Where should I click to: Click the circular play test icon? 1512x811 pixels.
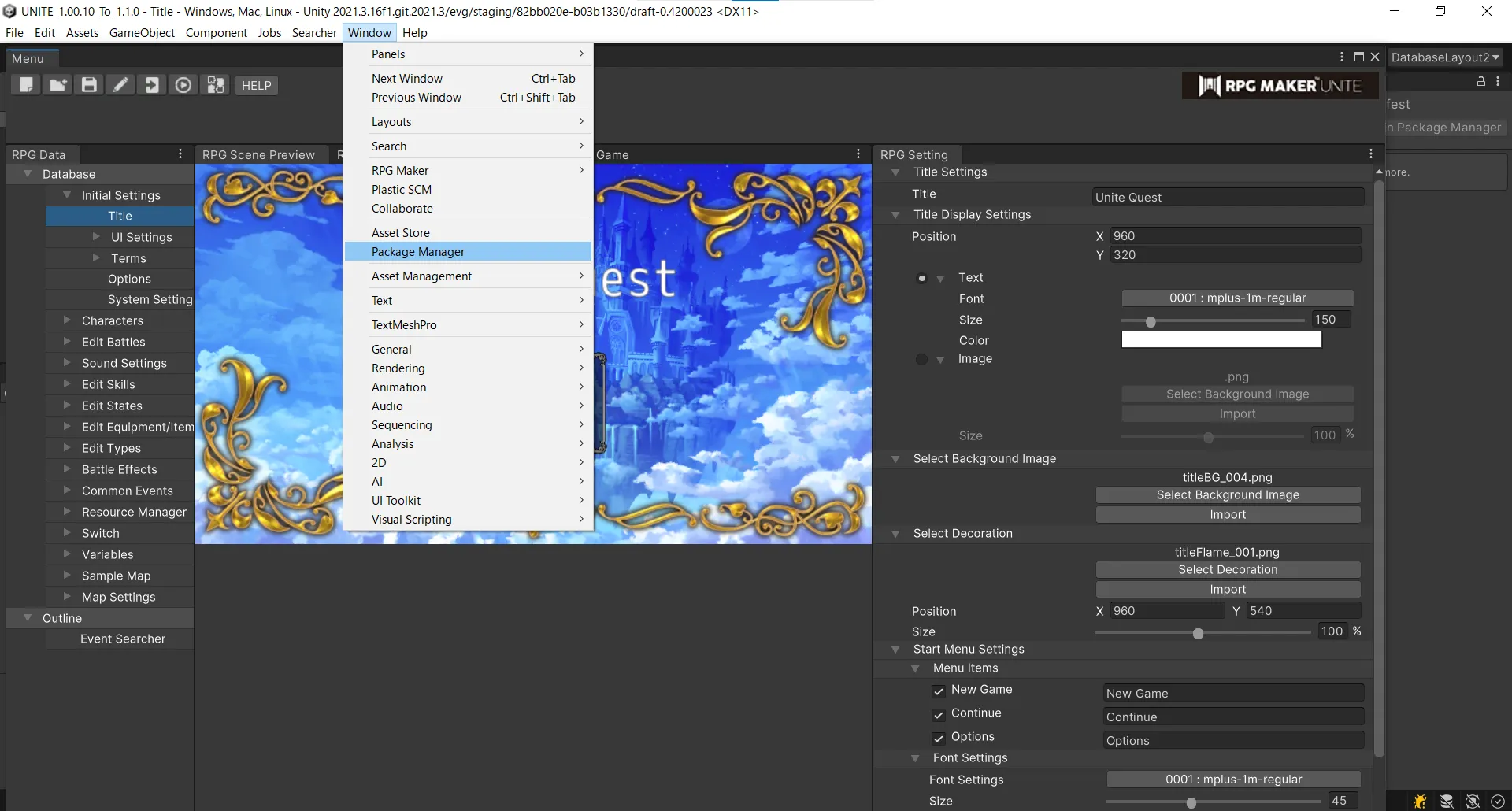[183, 85]
